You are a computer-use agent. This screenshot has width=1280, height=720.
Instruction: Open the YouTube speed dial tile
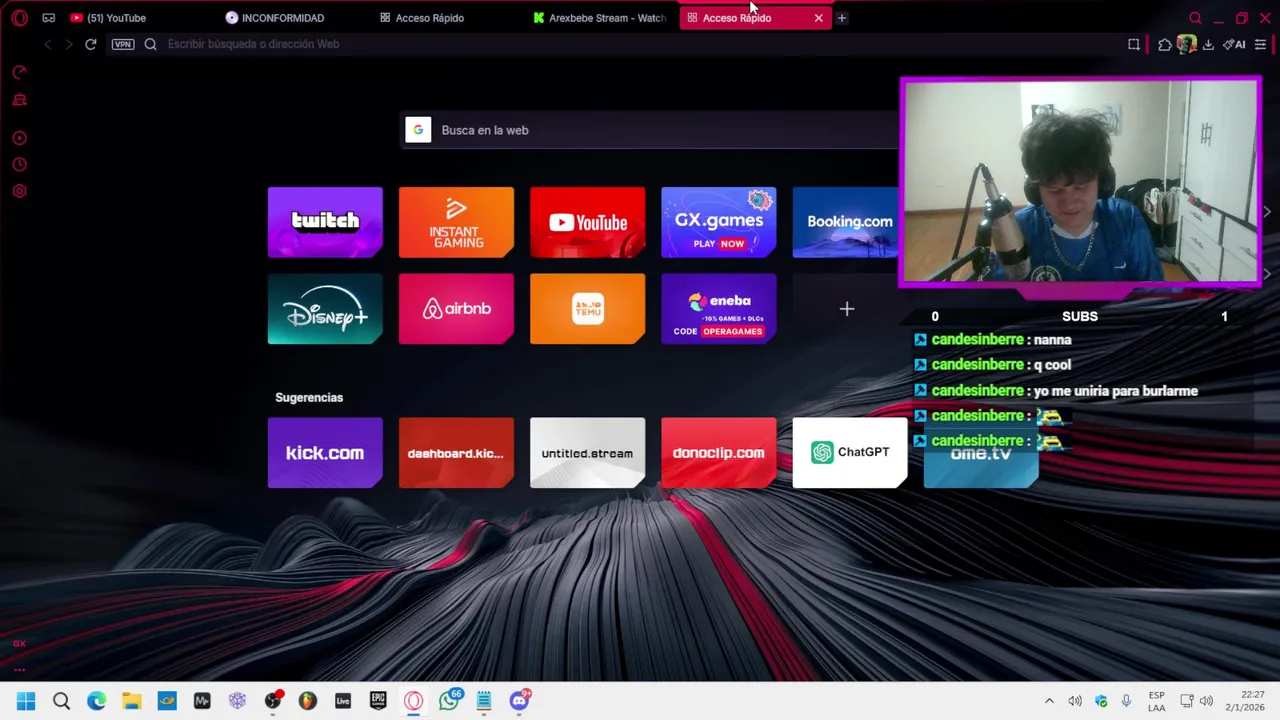click(x=587, y=222)
